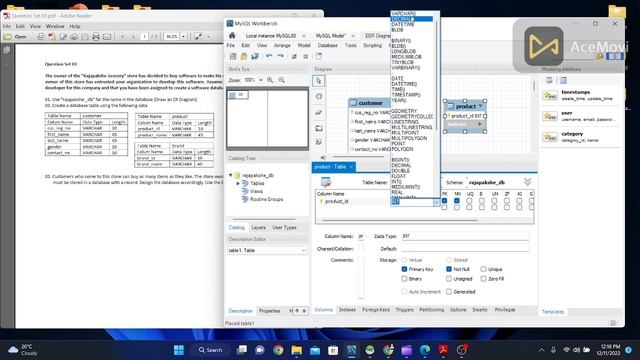Save the model with the disk icon

tap(255, 56)
